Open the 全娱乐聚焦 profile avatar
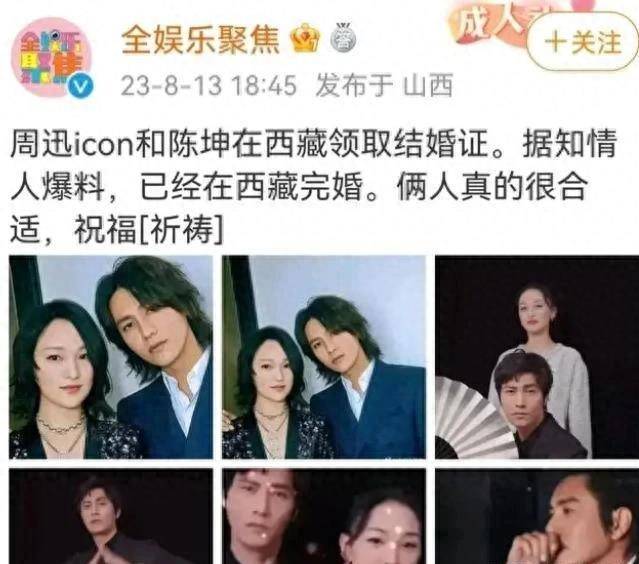Viewport: 639px width, 564px height. click(x=52, y=57)
